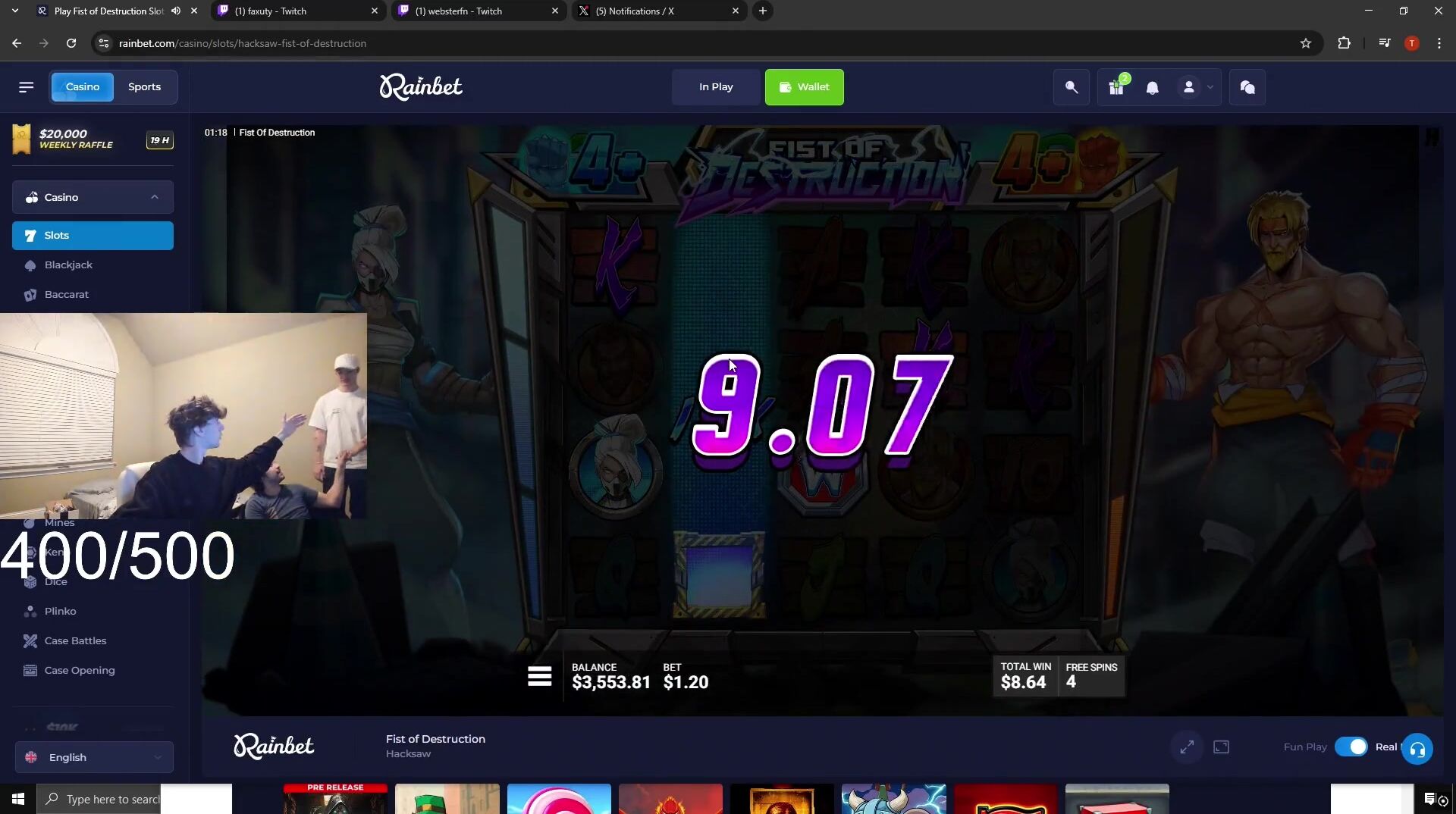Open the rewards gift icon
1456x814 pixels.
1116,87
